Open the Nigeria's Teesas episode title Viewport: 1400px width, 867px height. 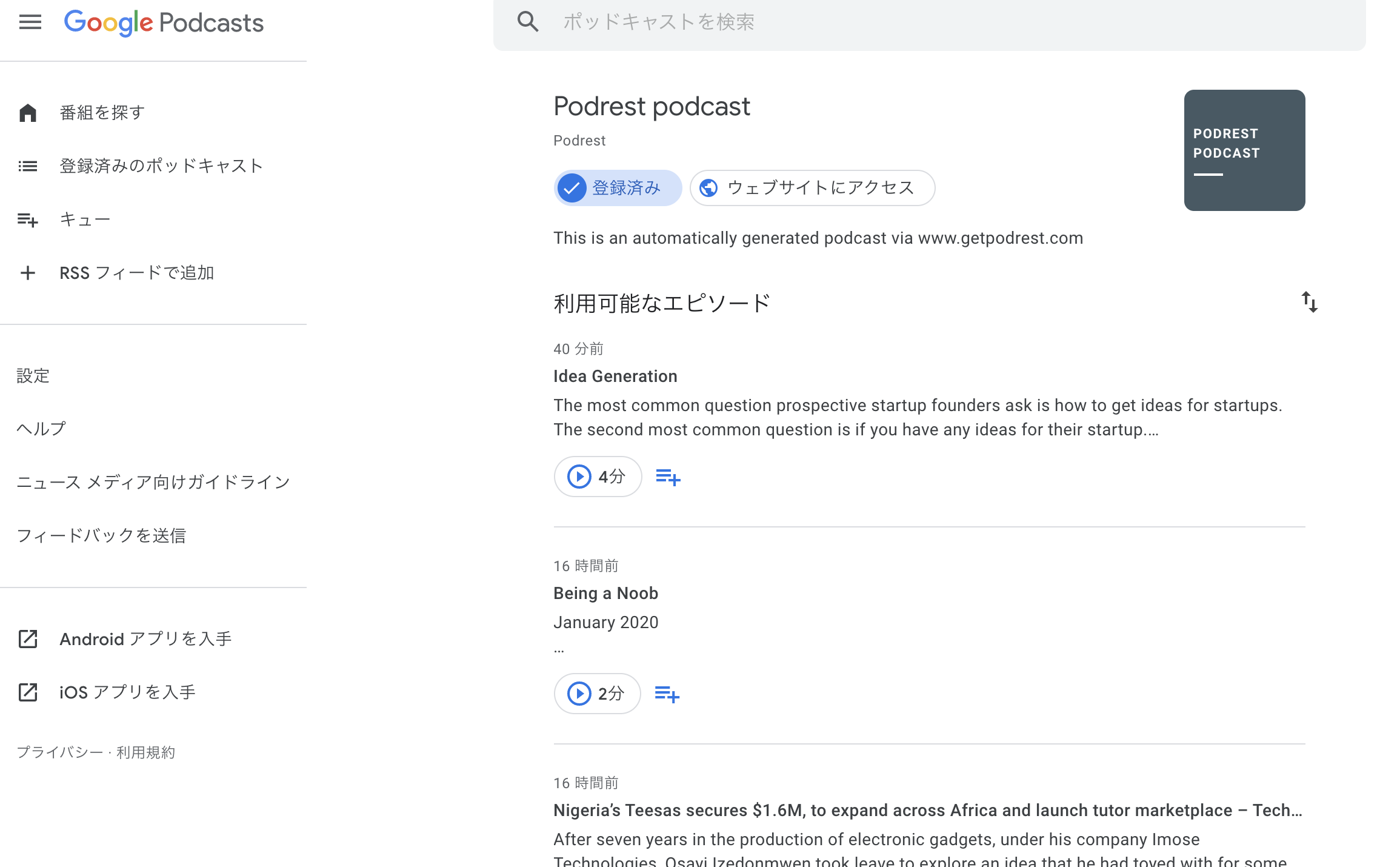click(927, 811)
